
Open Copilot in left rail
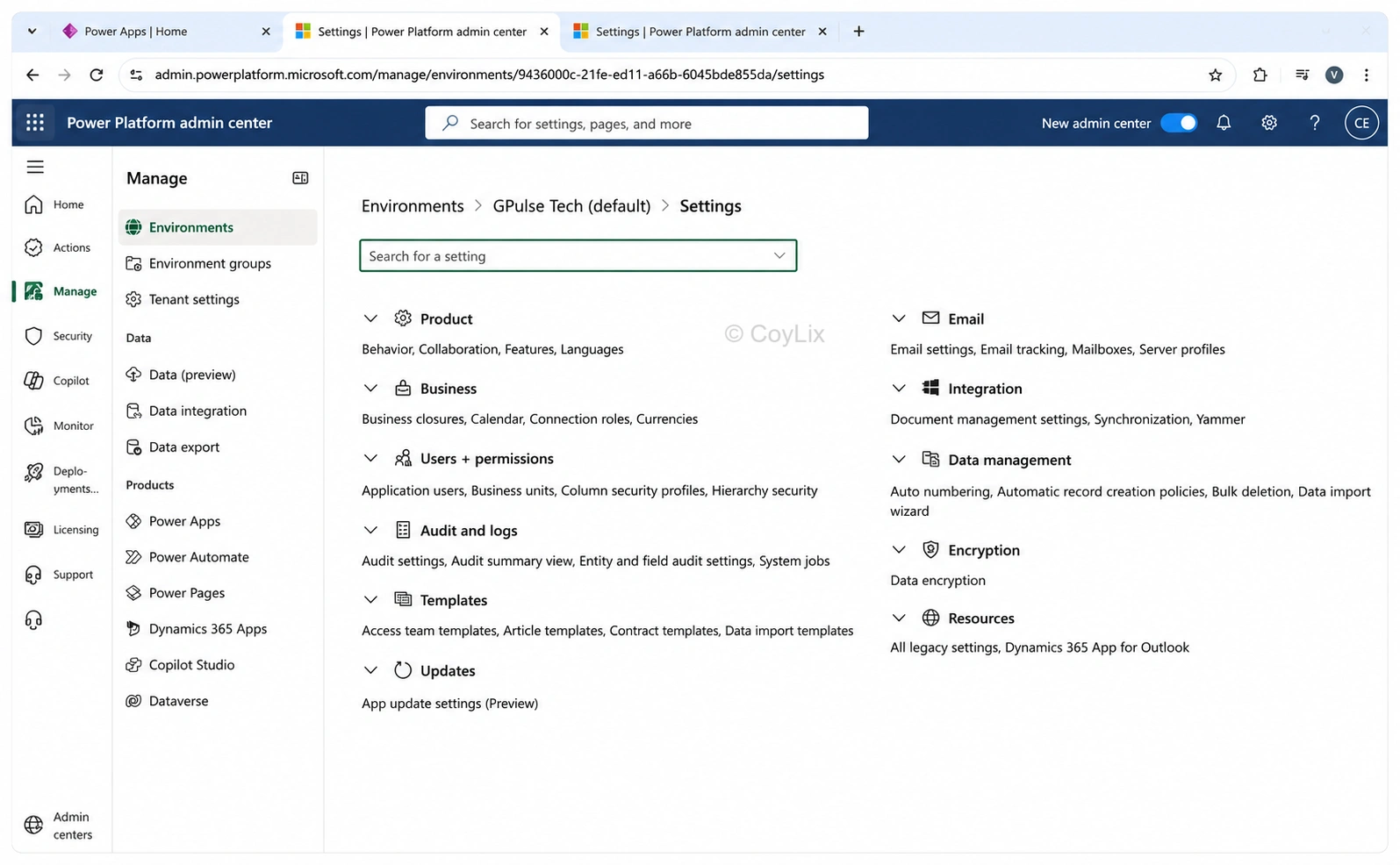pos(58,381)
